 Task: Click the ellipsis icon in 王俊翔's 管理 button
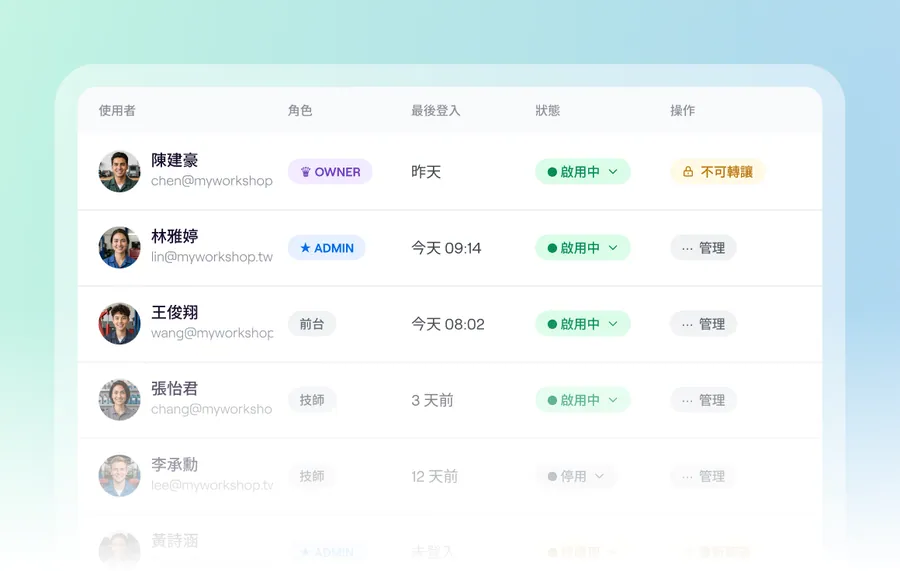click(687, 325)
